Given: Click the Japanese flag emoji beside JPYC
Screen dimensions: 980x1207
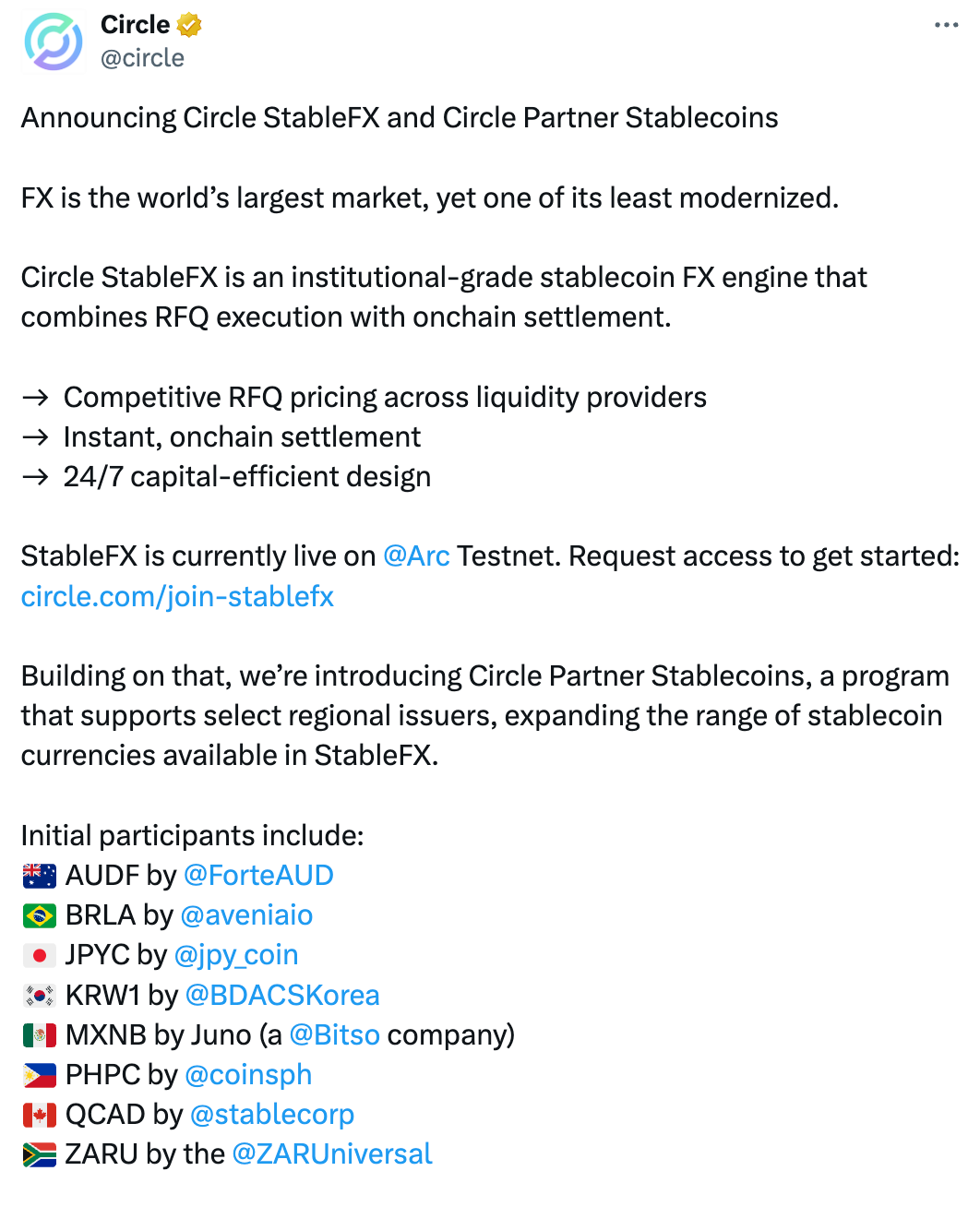Looking at the screenshot, I should 40,955.
